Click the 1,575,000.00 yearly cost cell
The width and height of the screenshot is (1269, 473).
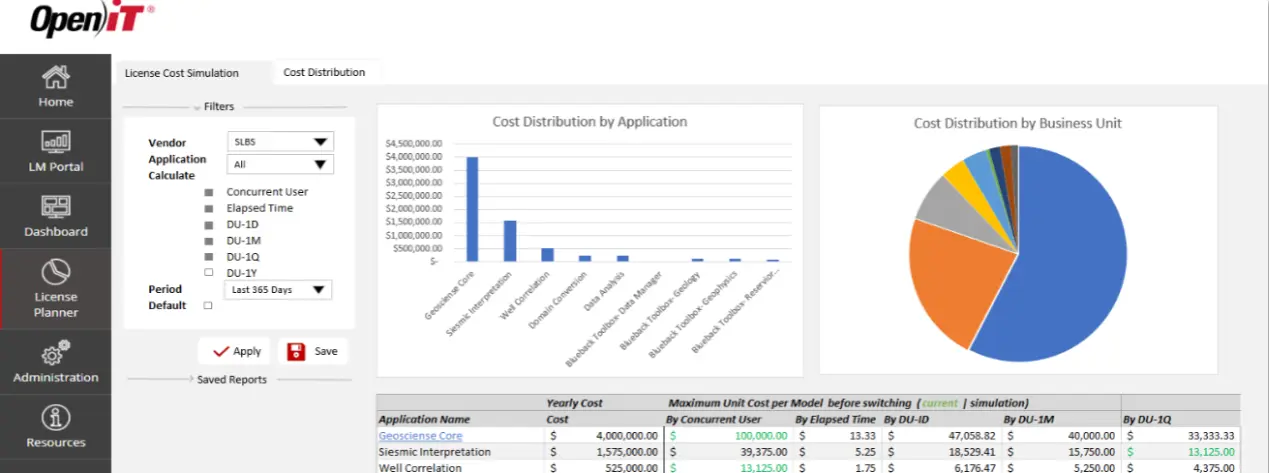click(x=603, y=452)
